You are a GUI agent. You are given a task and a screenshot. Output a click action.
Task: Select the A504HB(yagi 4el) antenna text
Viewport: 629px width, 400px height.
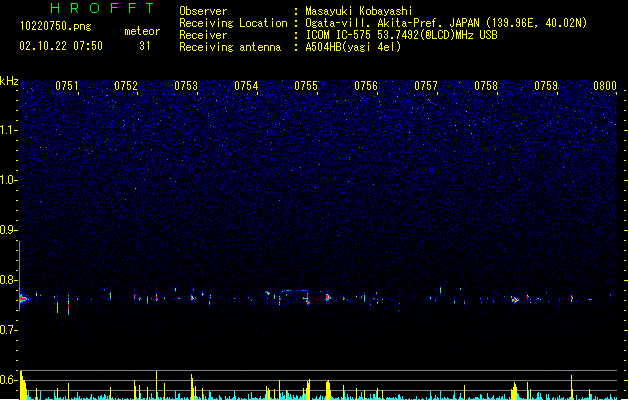353,47
